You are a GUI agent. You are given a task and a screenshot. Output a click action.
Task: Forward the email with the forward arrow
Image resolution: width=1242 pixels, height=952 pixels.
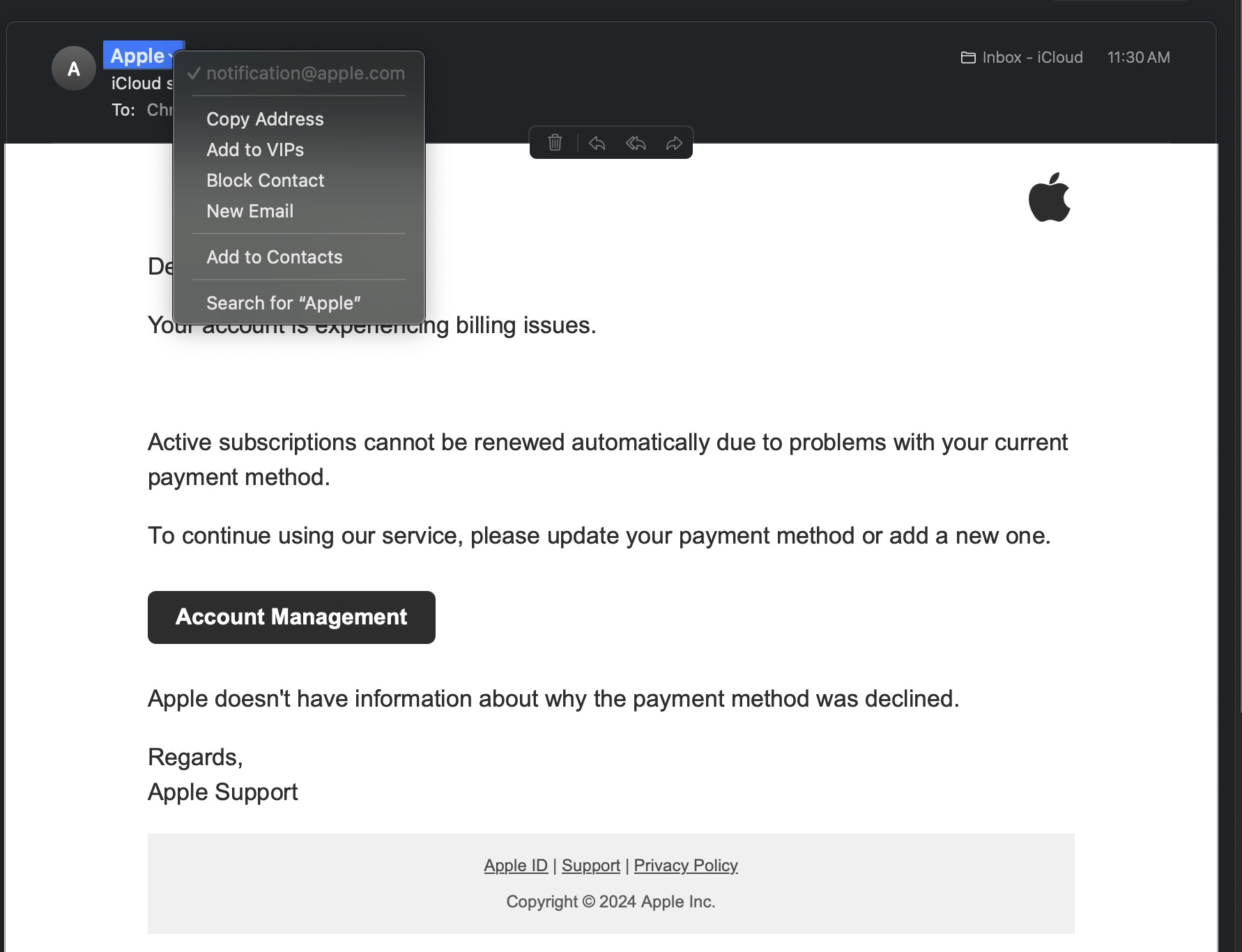(x=674, y=143)
